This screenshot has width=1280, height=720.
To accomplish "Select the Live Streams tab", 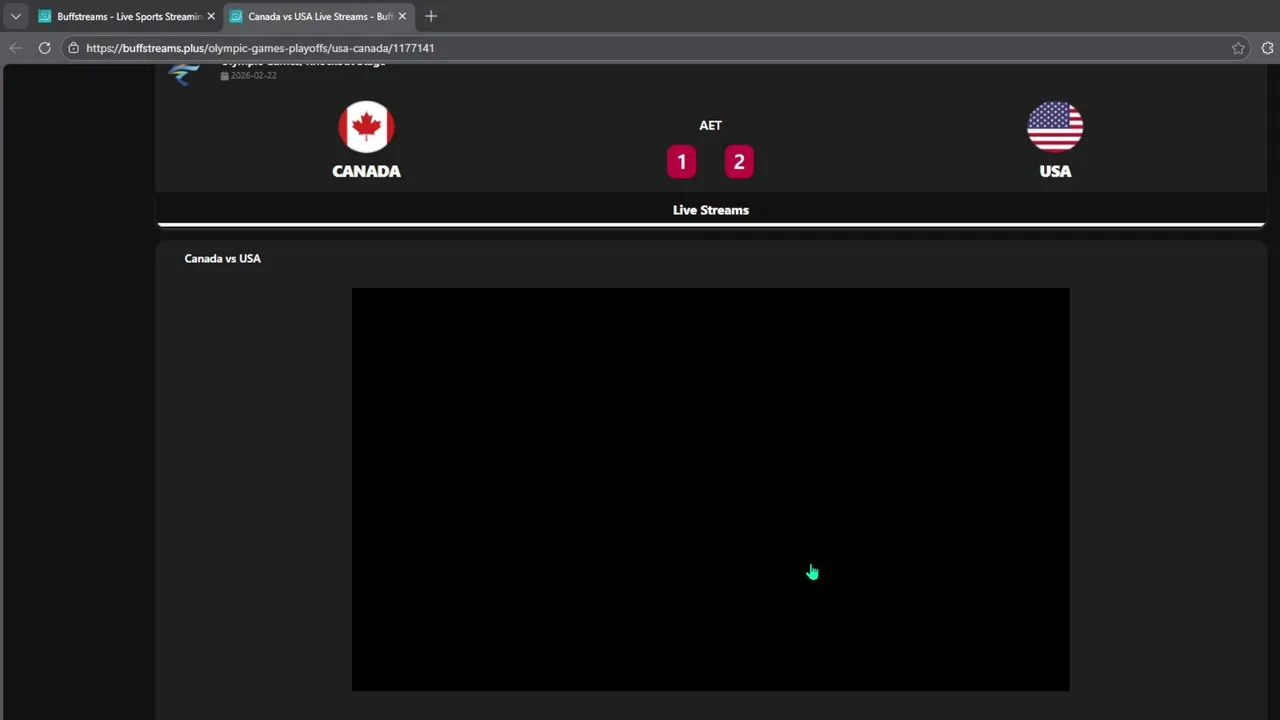I will click(711, 210).
